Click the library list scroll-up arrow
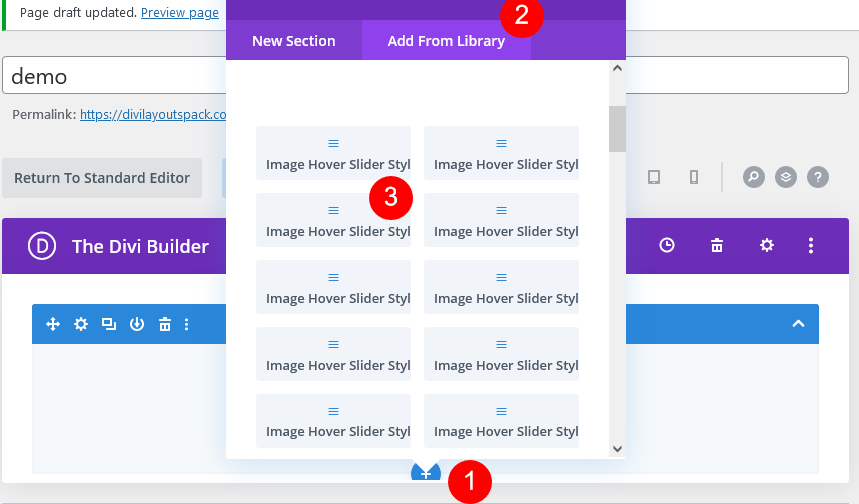 617,68
